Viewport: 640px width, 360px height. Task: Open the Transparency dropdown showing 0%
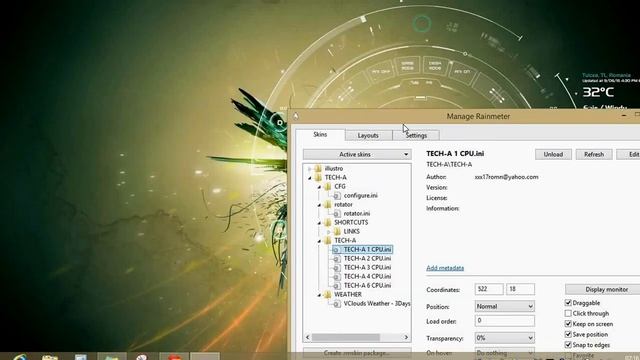point(504,338)
